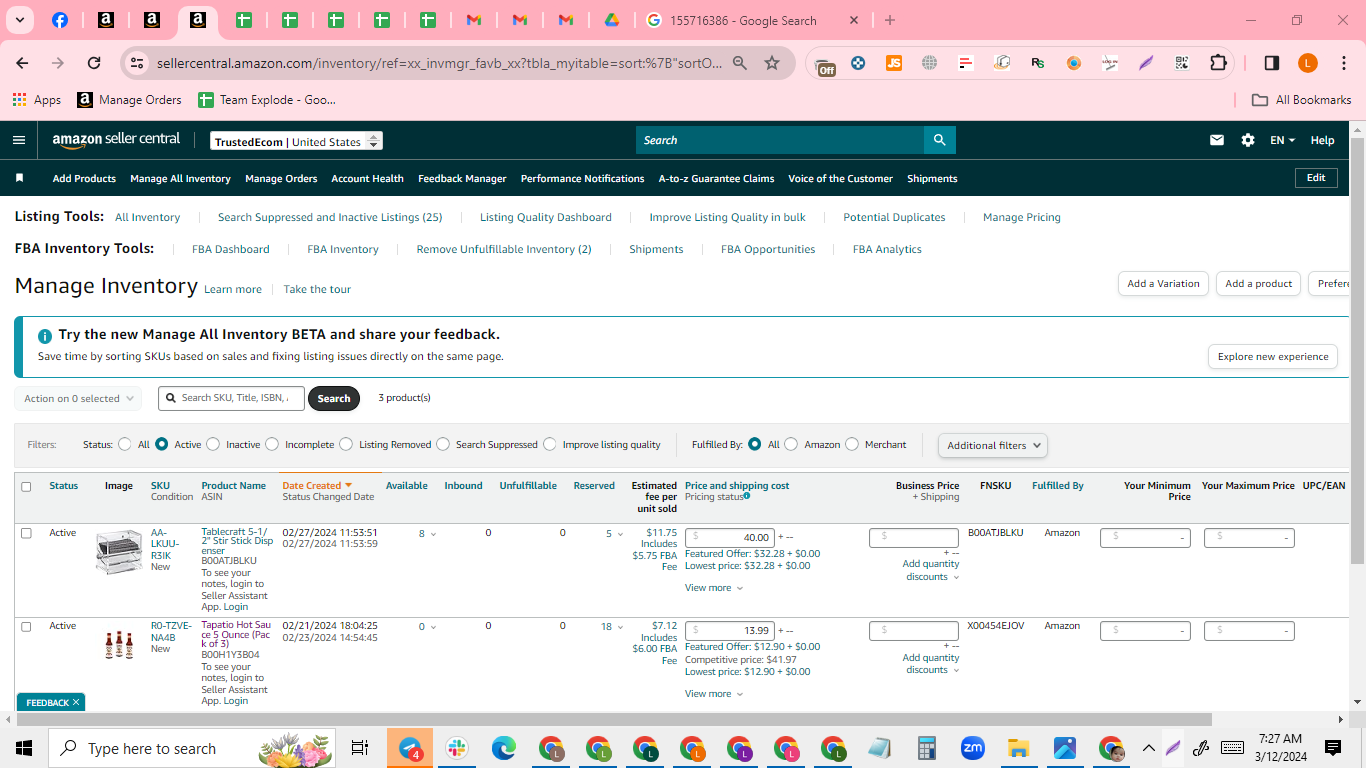Sort by the Date Created column header
This screenshot has width=1366, height=768.
pos(317,486)
